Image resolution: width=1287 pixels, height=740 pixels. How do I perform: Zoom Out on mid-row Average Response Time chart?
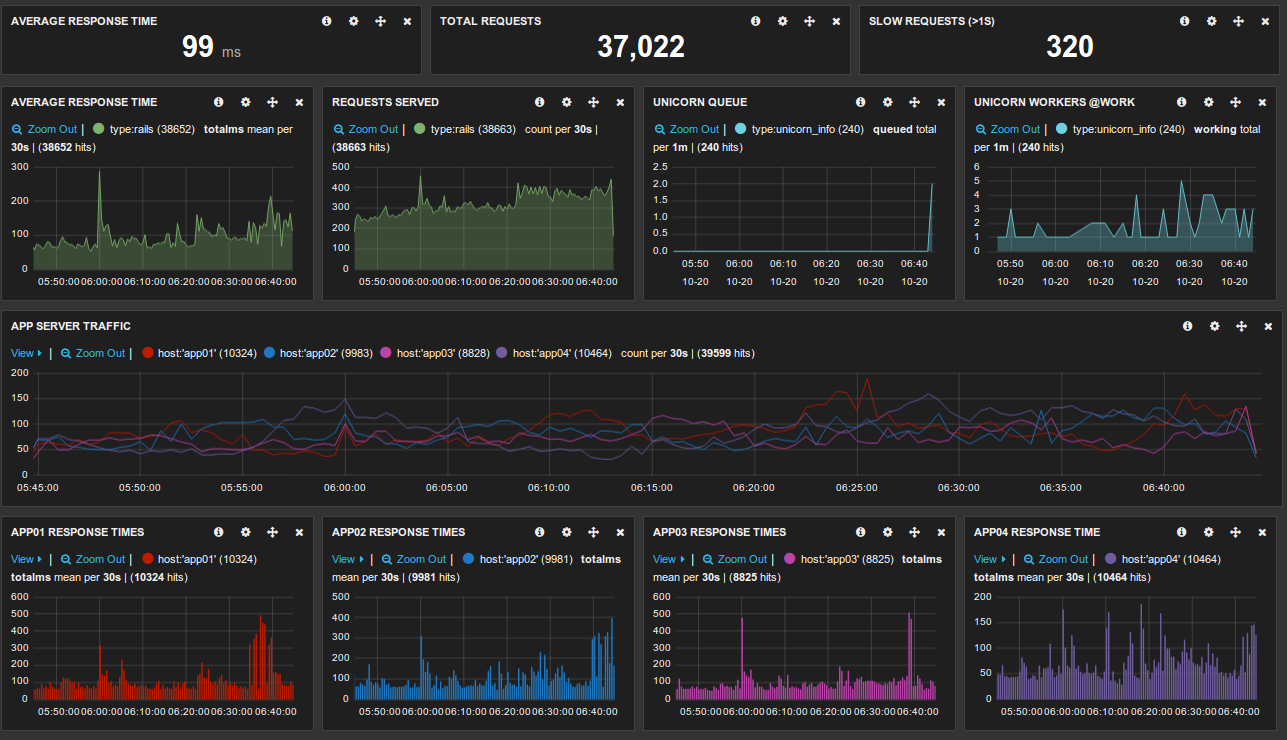pos(44,129)
